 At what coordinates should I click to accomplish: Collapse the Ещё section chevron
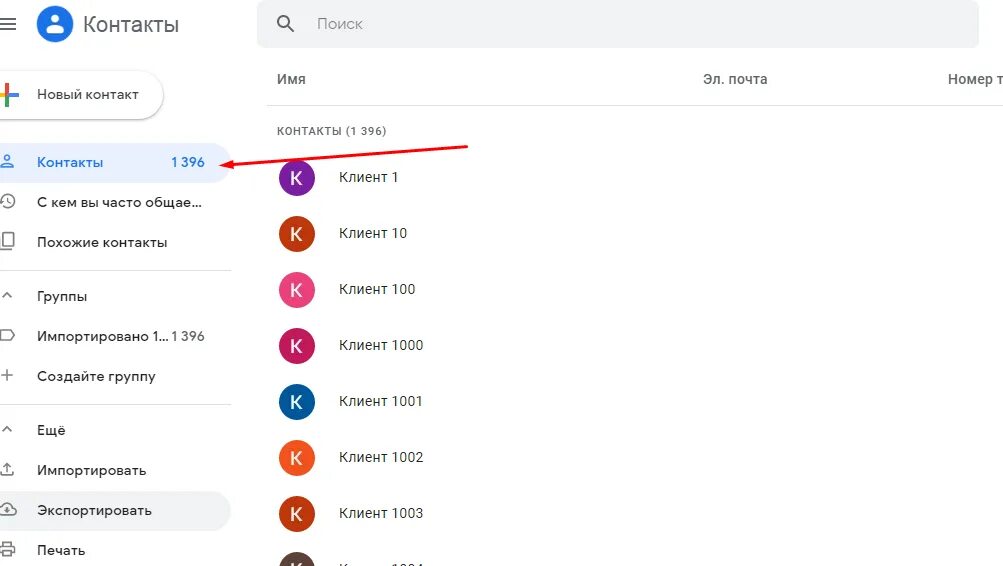click(8, 430)
